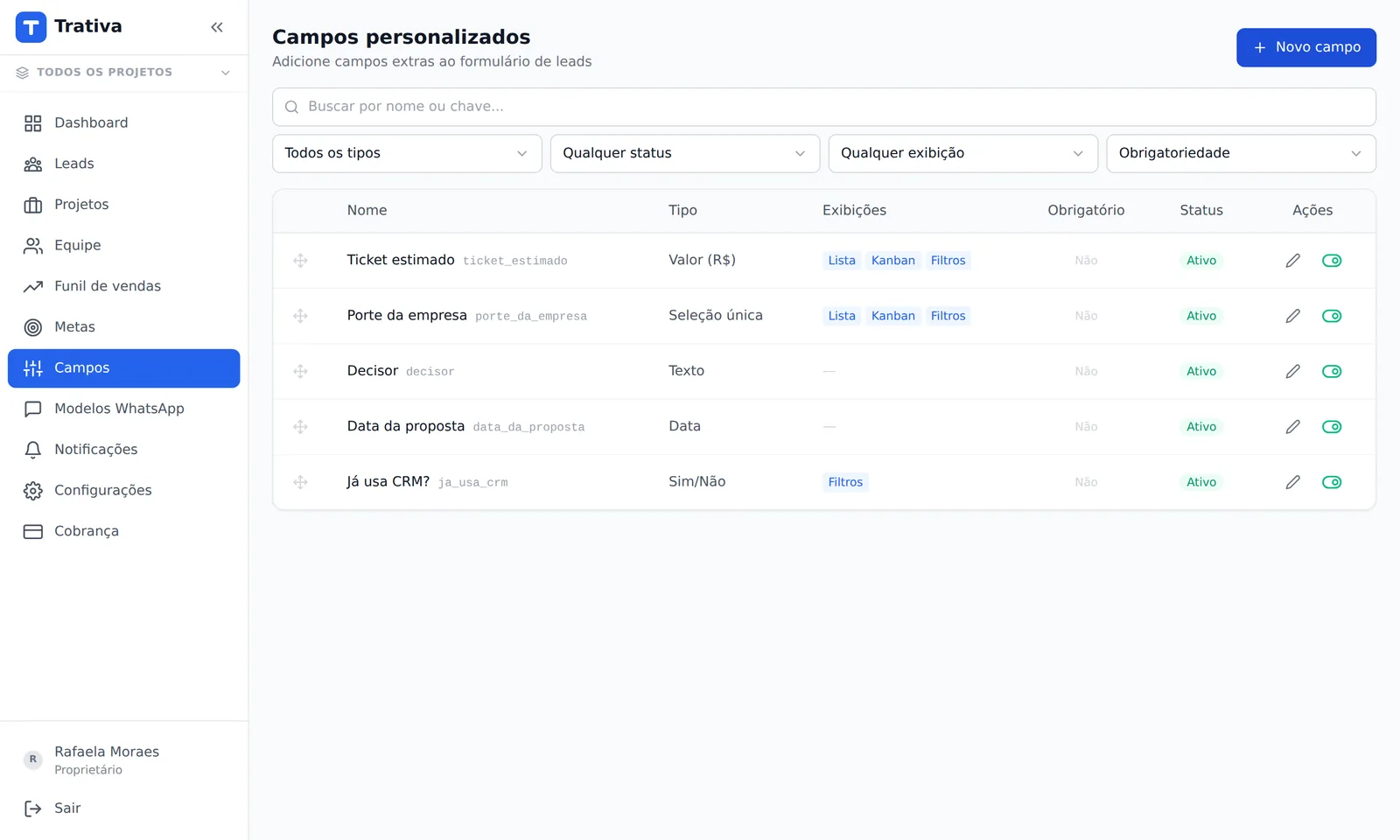Open the Todos os tipos dropdown
1400x840 pixels.
(x=407, y=153)
